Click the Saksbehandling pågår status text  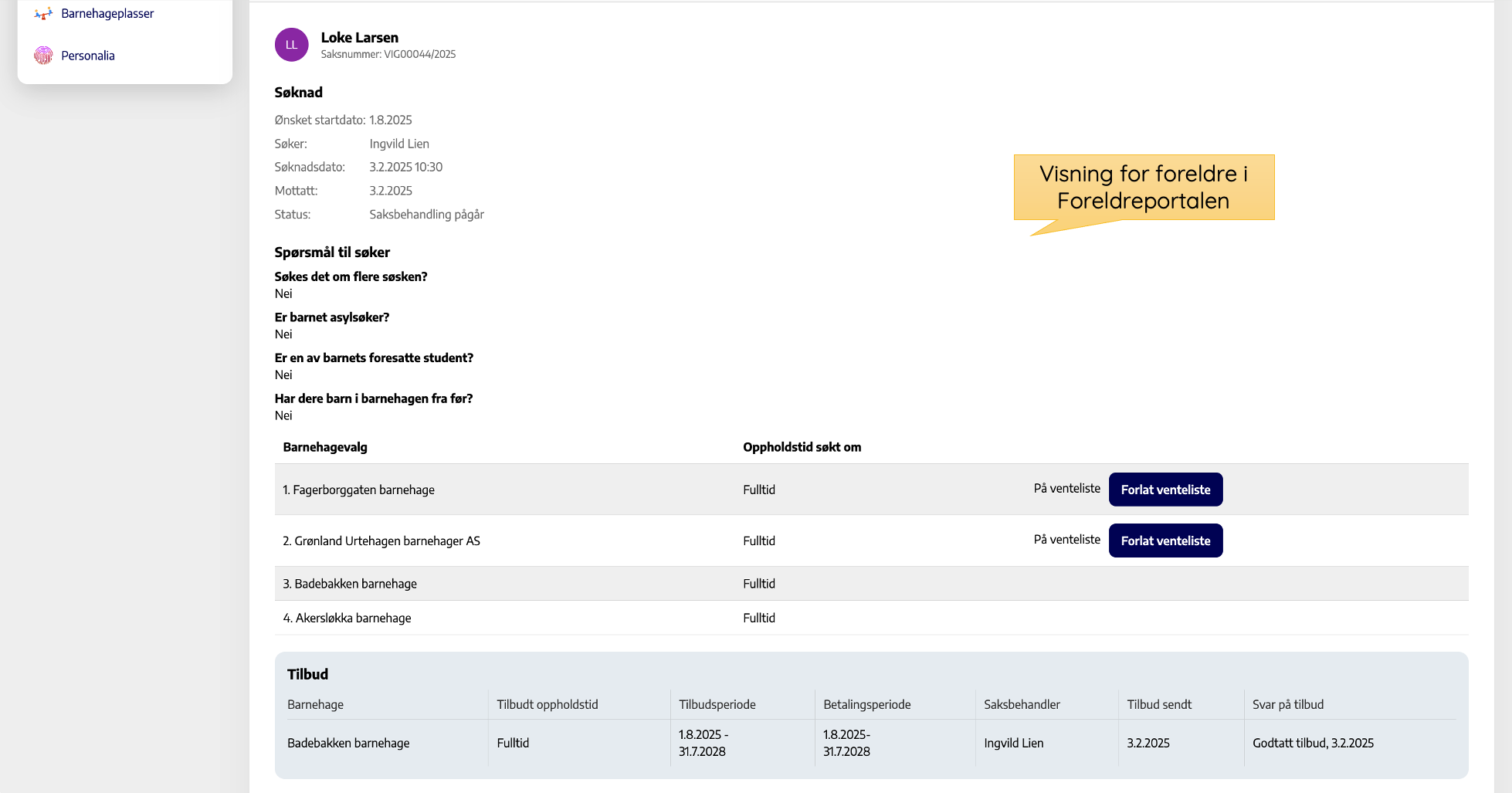[426, 215]
